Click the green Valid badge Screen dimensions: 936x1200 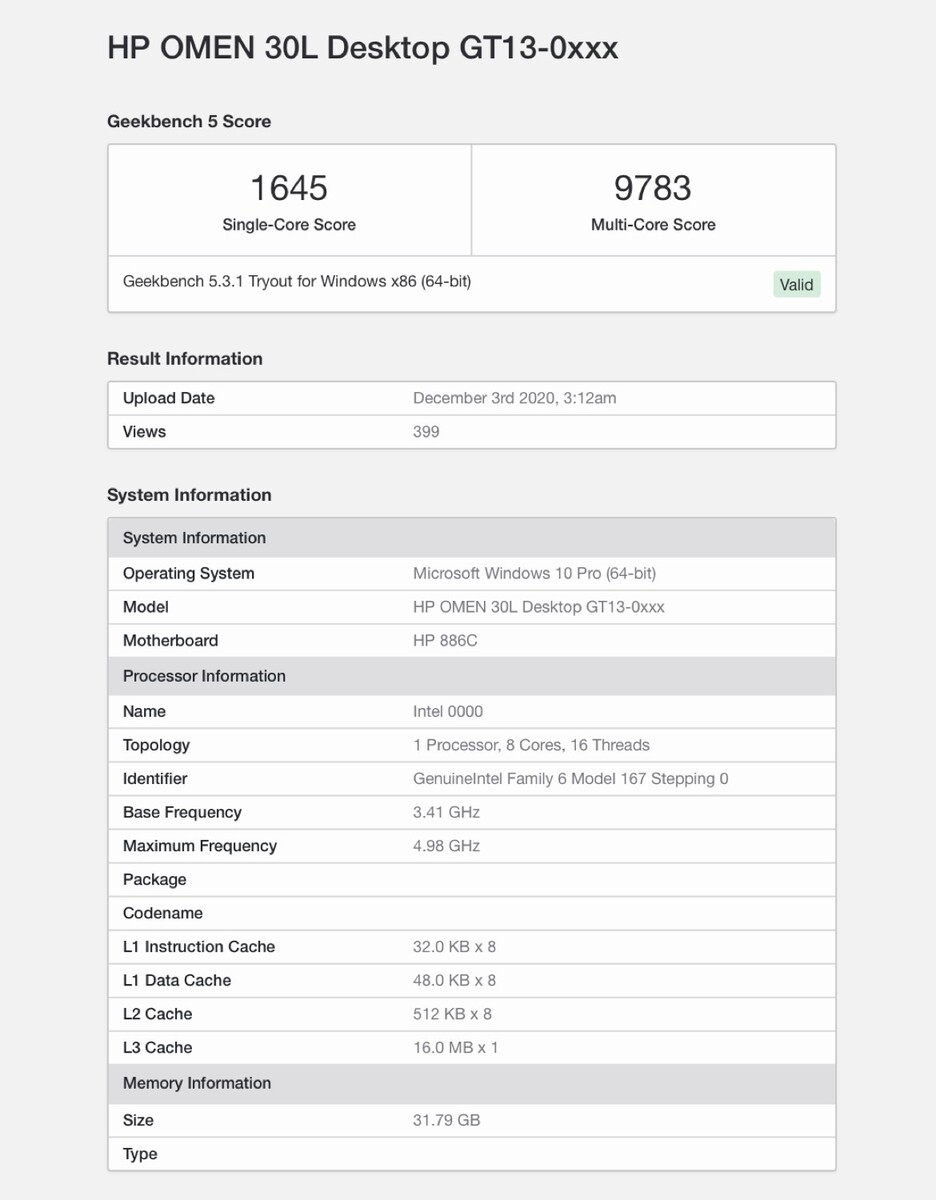796,284
